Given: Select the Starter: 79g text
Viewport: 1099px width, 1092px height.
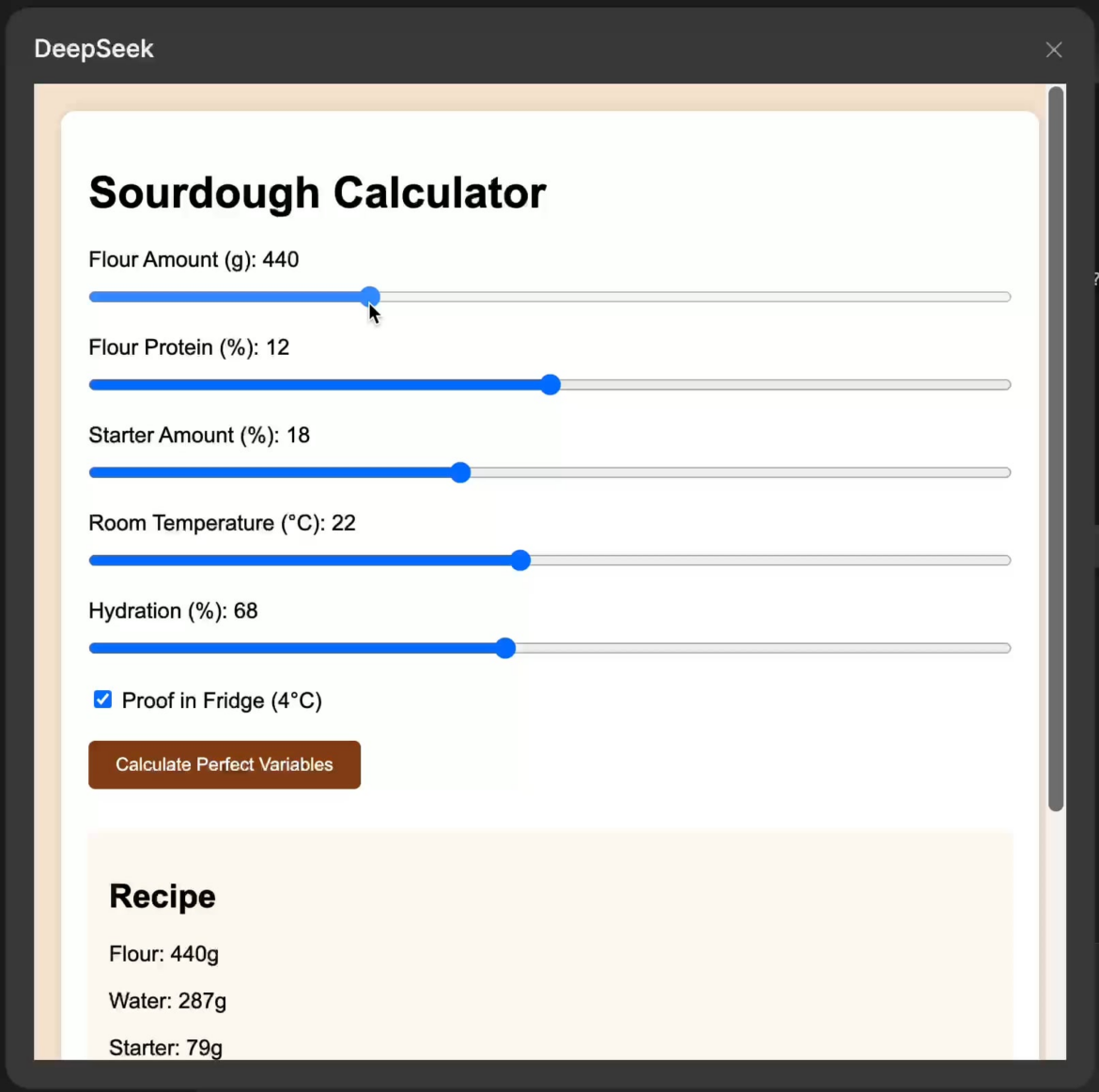Looking at the screenshot, I should click(x=165, y=1047).
